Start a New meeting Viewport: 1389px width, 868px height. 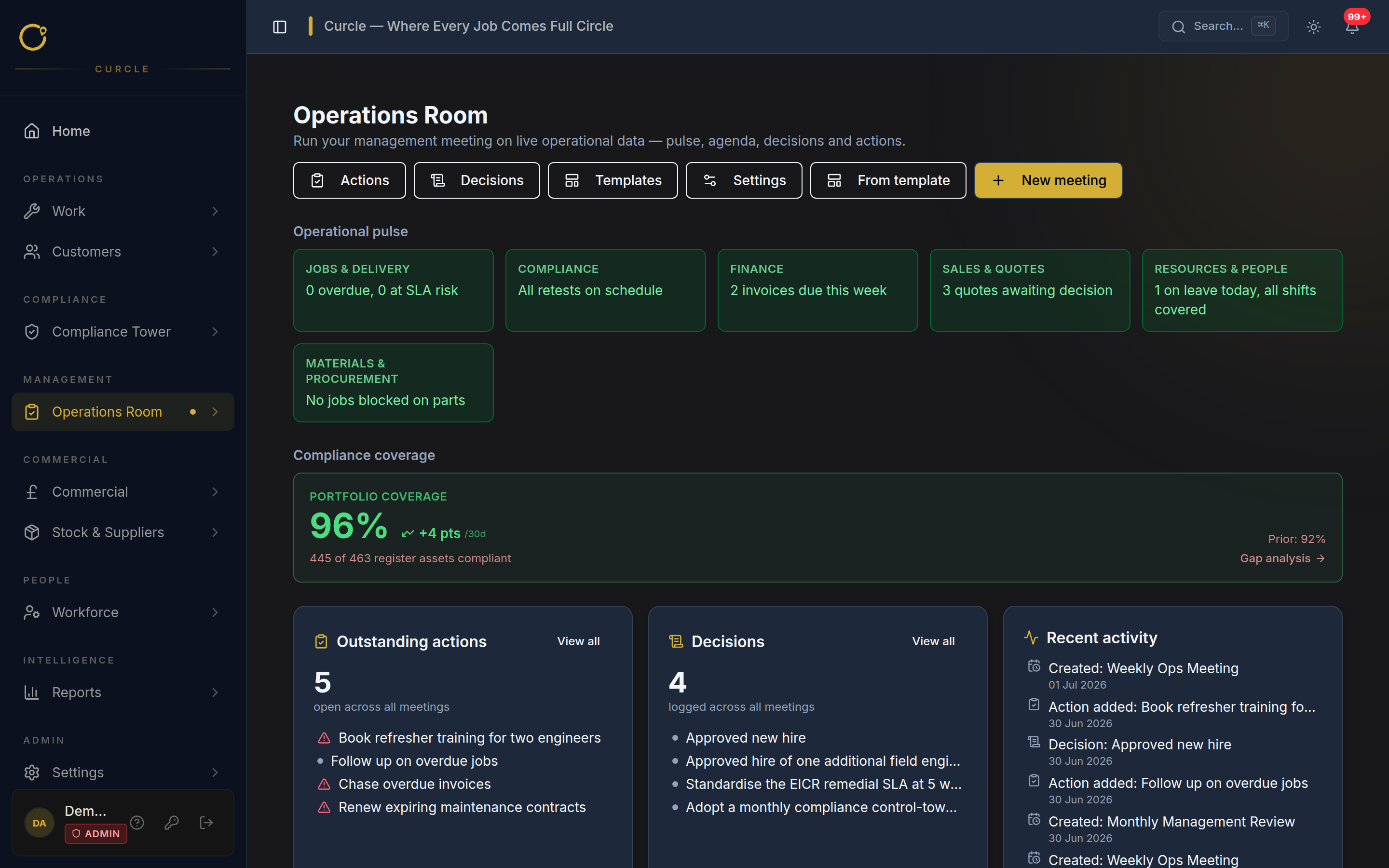(x=1048, y=180)
